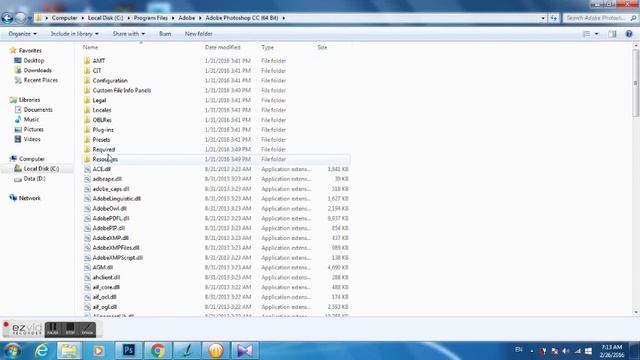Image resolution: width=640 pixels, height=360 pixels.
Task: Select the Required folder
Action: [x=104, y=149]
